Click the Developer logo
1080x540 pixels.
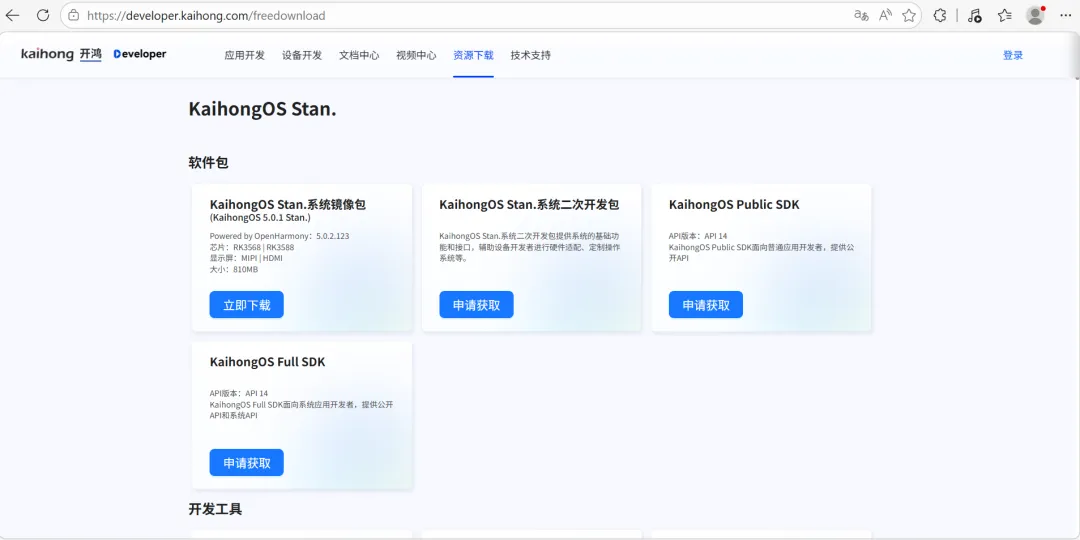coord(140,54)
